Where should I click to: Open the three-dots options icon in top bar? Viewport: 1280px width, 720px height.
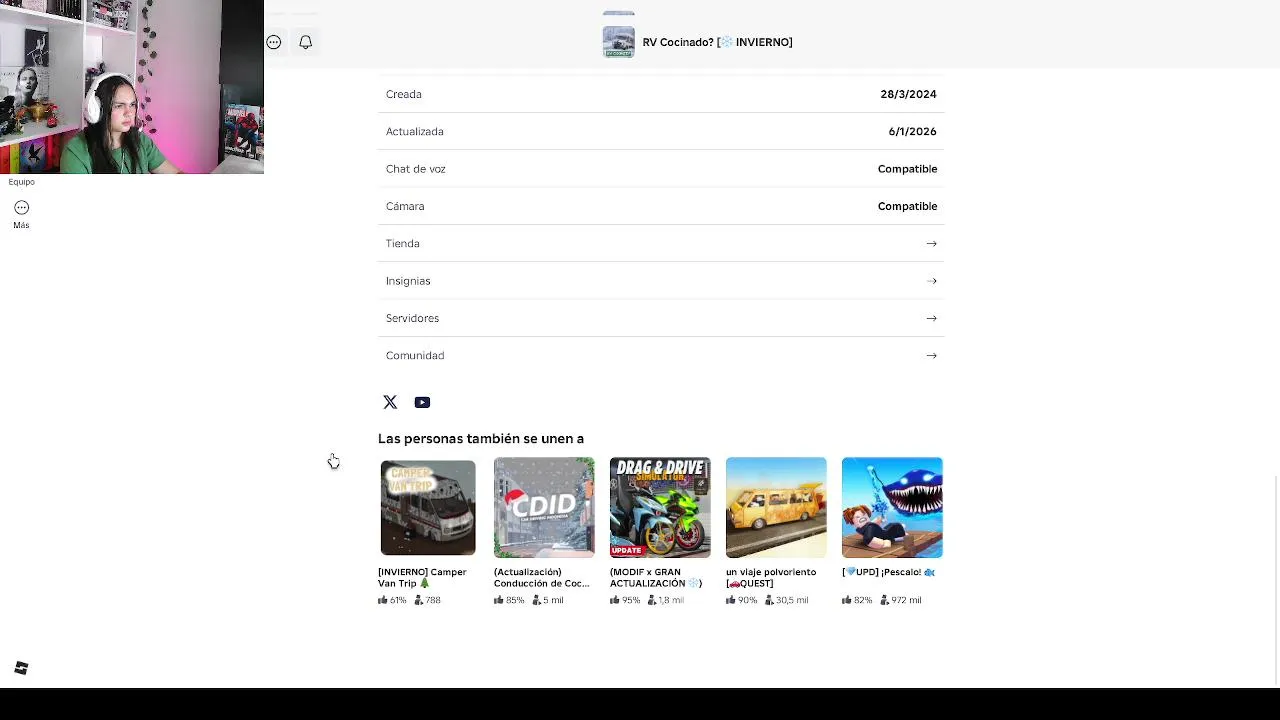click(x=274, y=42)
